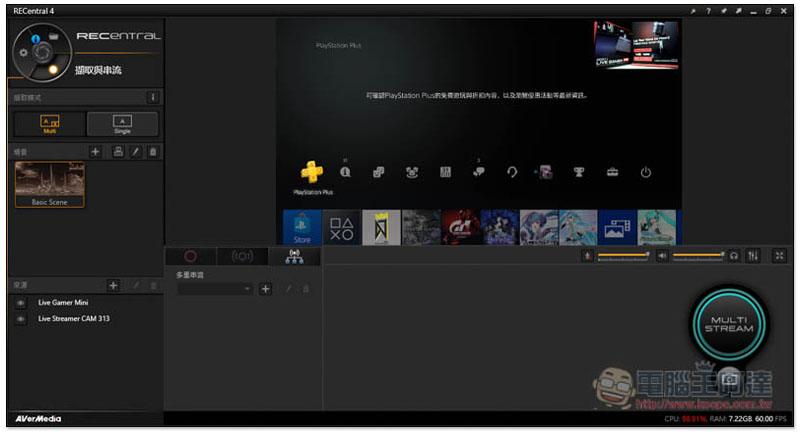Select Multi capture mode
The width and height of the screenshot is (800, 432).
49,123
